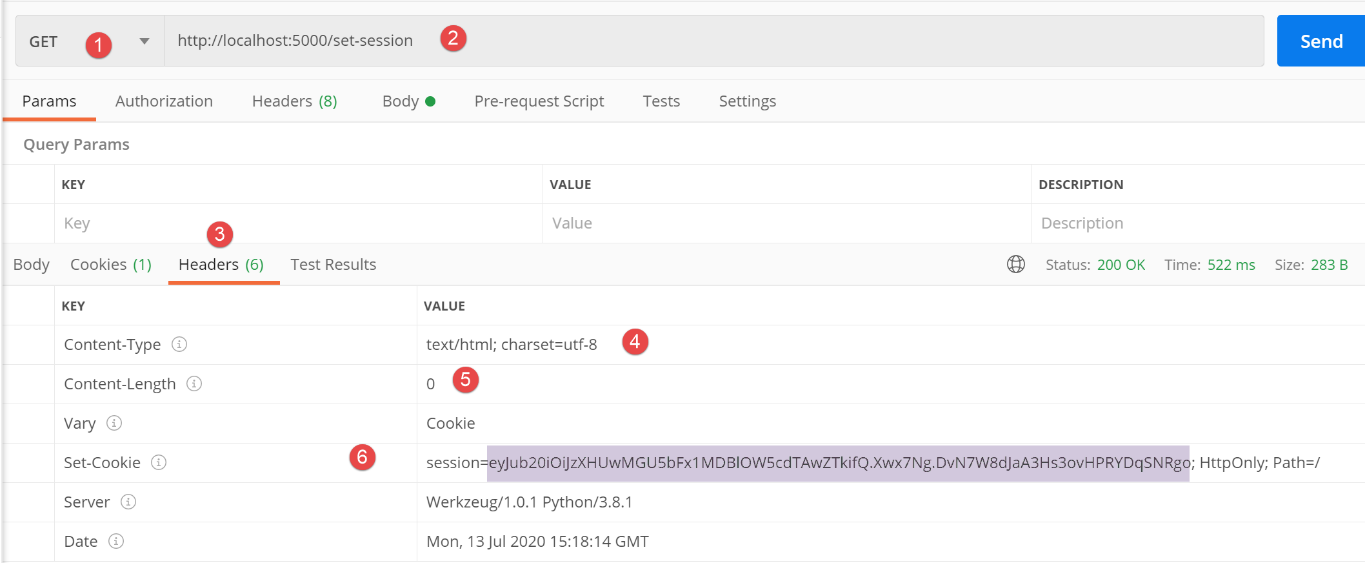Click info icon beside Content-Length header
Viewport: 1365px width, 563px height.
tap(194, 384)
